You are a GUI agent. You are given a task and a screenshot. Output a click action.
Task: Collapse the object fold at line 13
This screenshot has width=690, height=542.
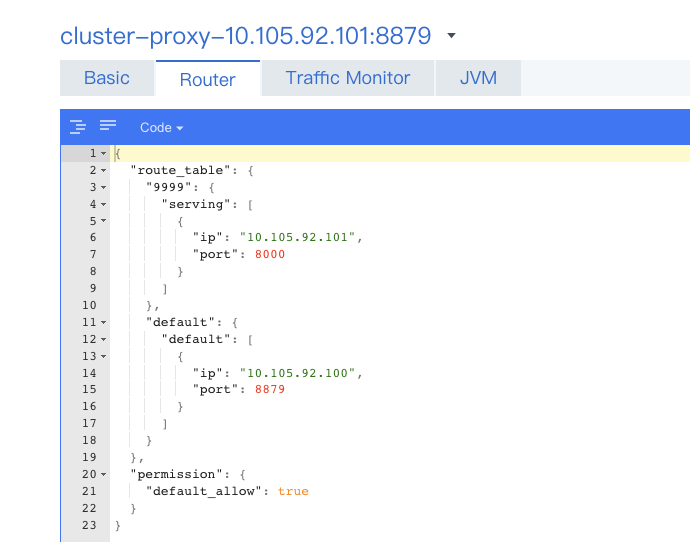coord(103,356)
